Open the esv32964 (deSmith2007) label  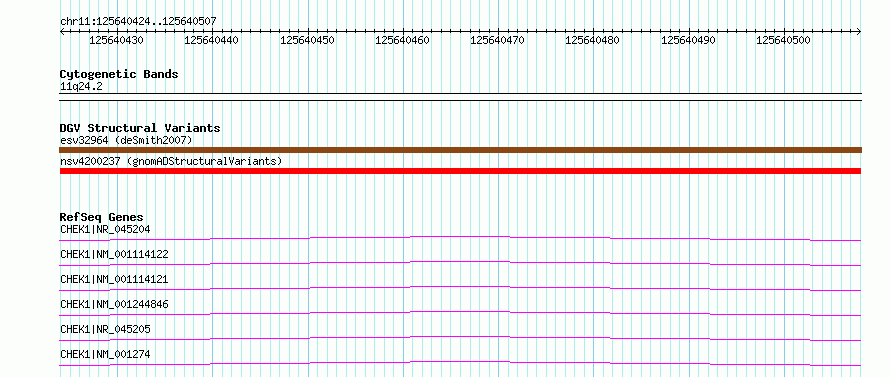point(126,140)
